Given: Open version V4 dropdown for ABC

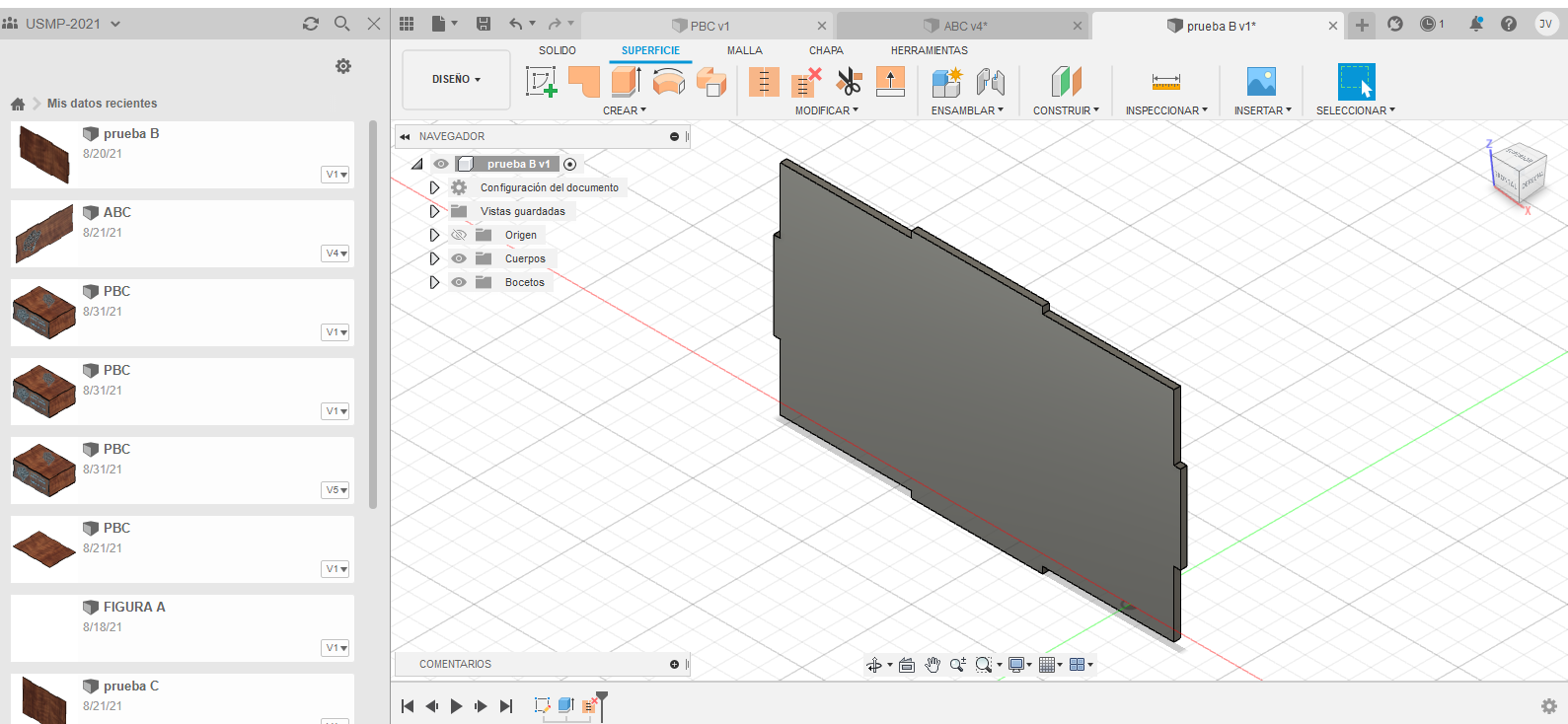Looking at the screenshot, I should point(336,253).
